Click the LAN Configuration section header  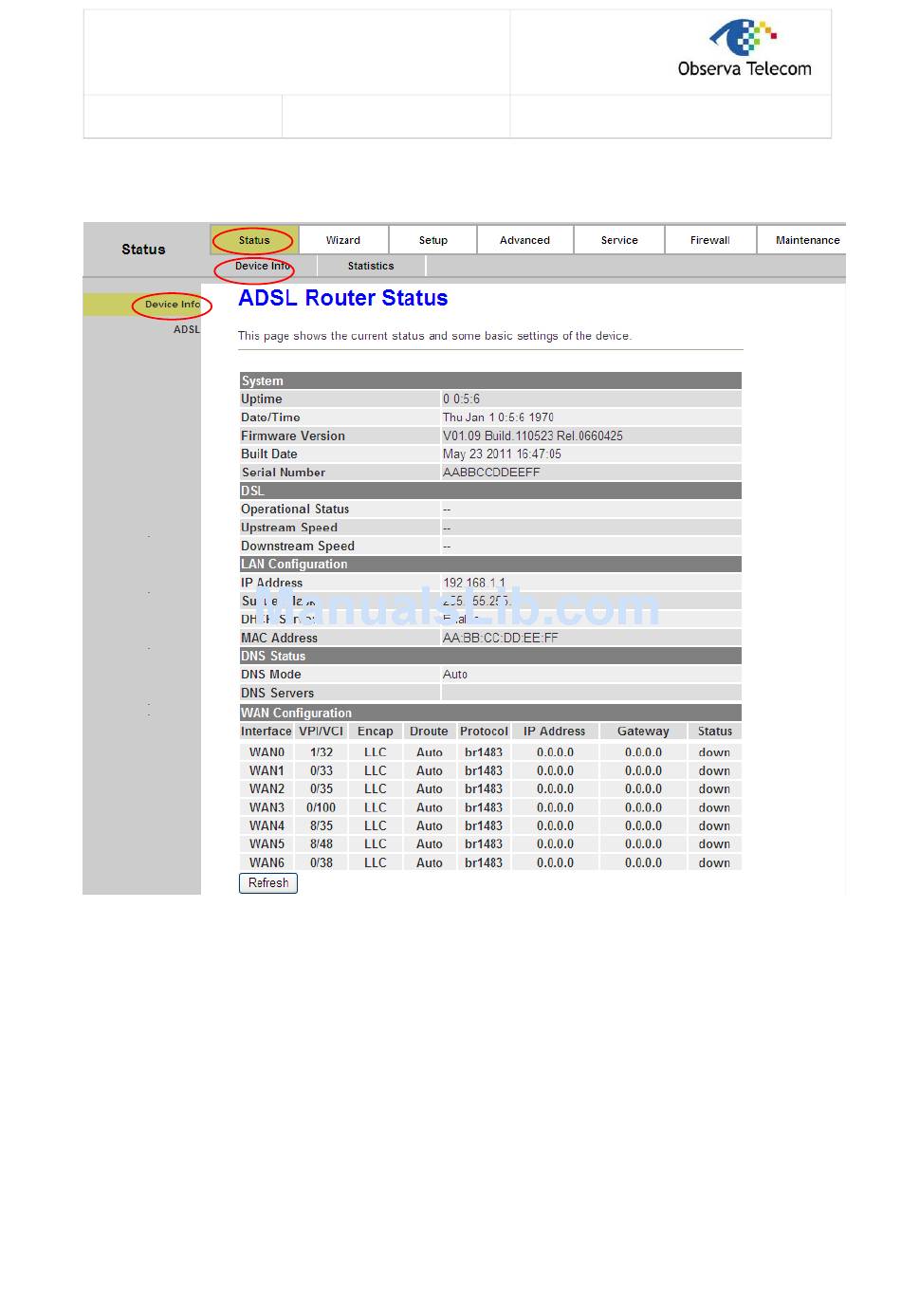coord(490,564)
